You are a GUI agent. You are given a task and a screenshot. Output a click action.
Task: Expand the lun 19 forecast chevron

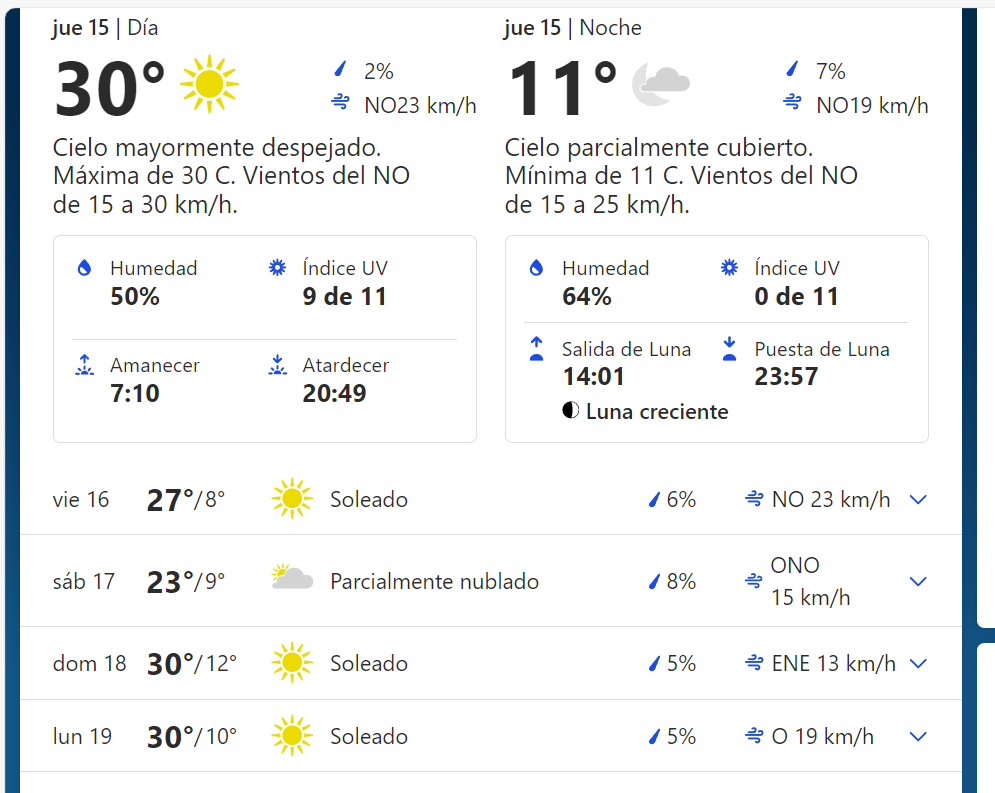tap(918, 737)
